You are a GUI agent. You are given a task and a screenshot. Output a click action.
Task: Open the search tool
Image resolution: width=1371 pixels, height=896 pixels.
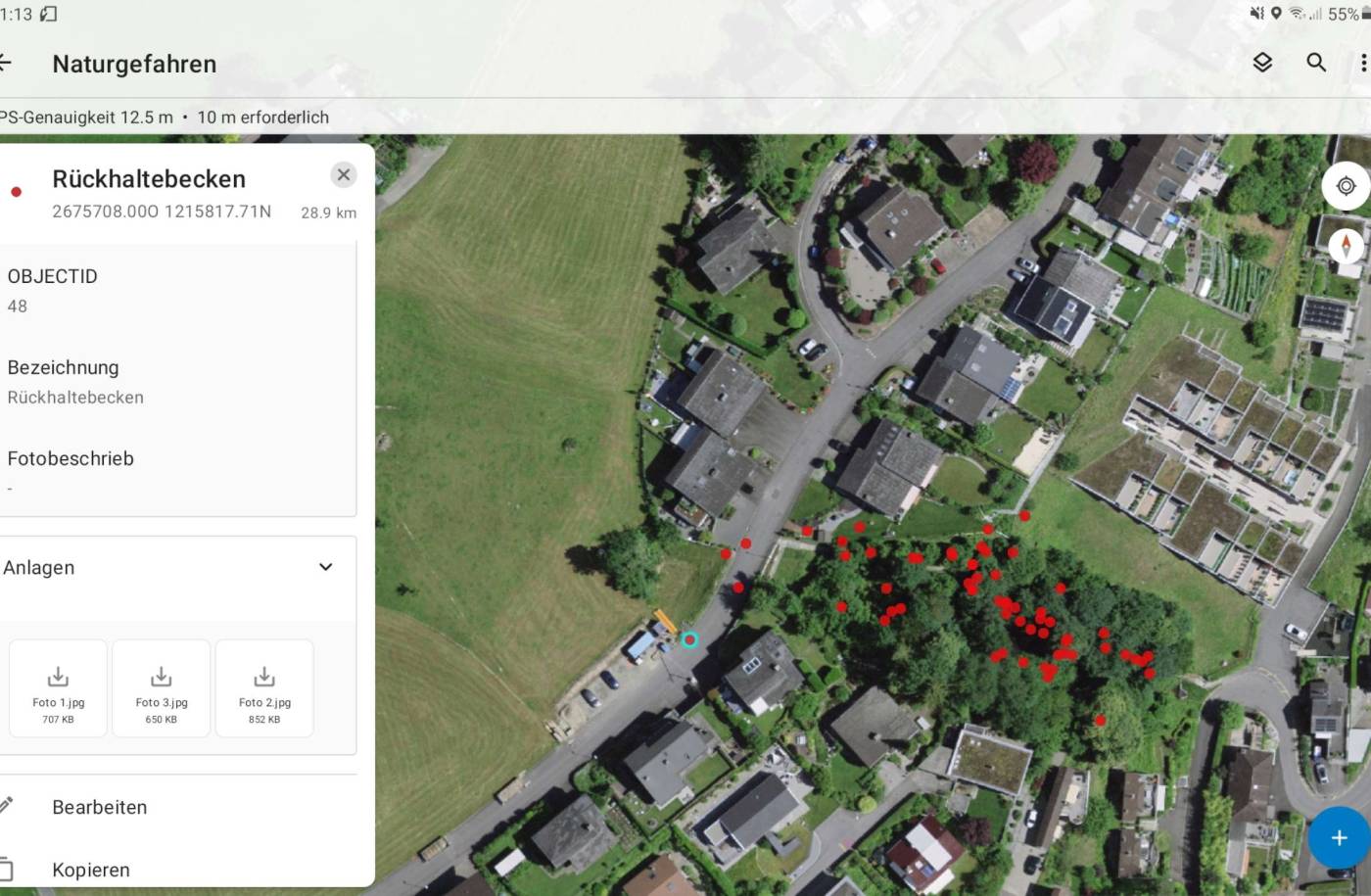(1316, 63)
